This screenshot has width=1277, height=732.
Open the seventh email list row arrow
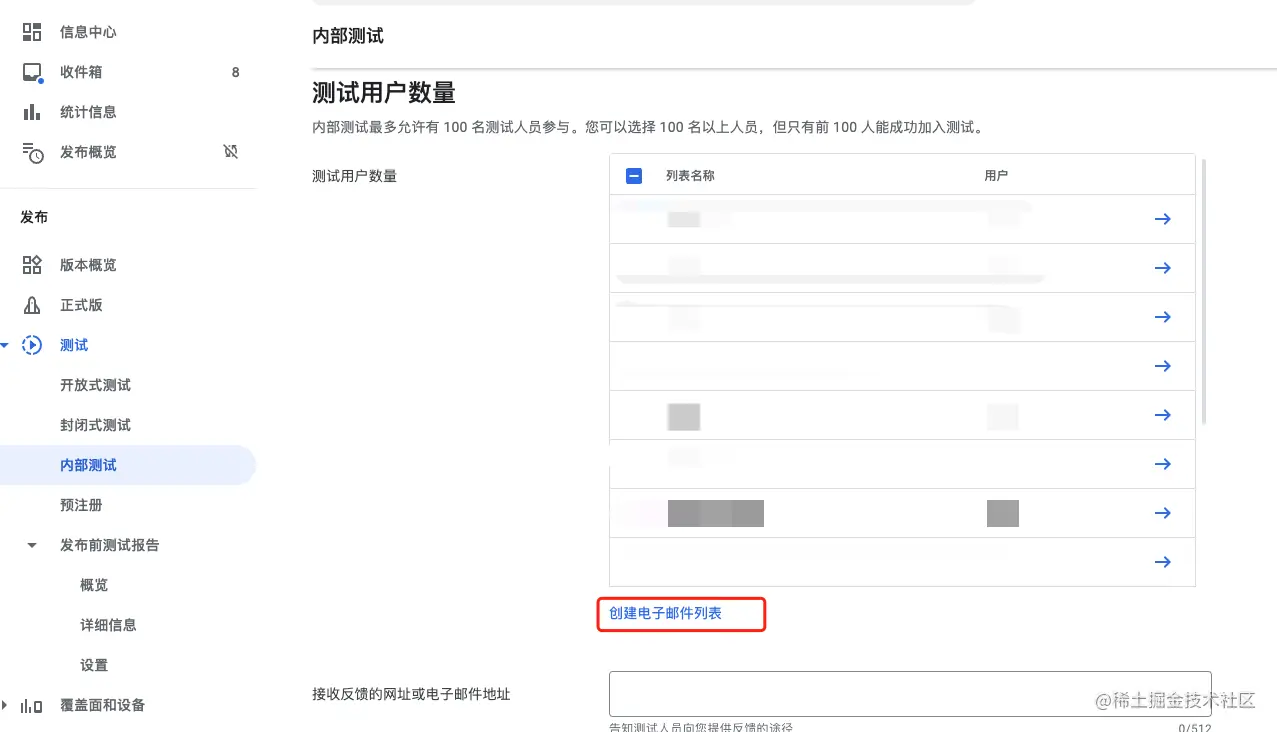pos(1162,513)
